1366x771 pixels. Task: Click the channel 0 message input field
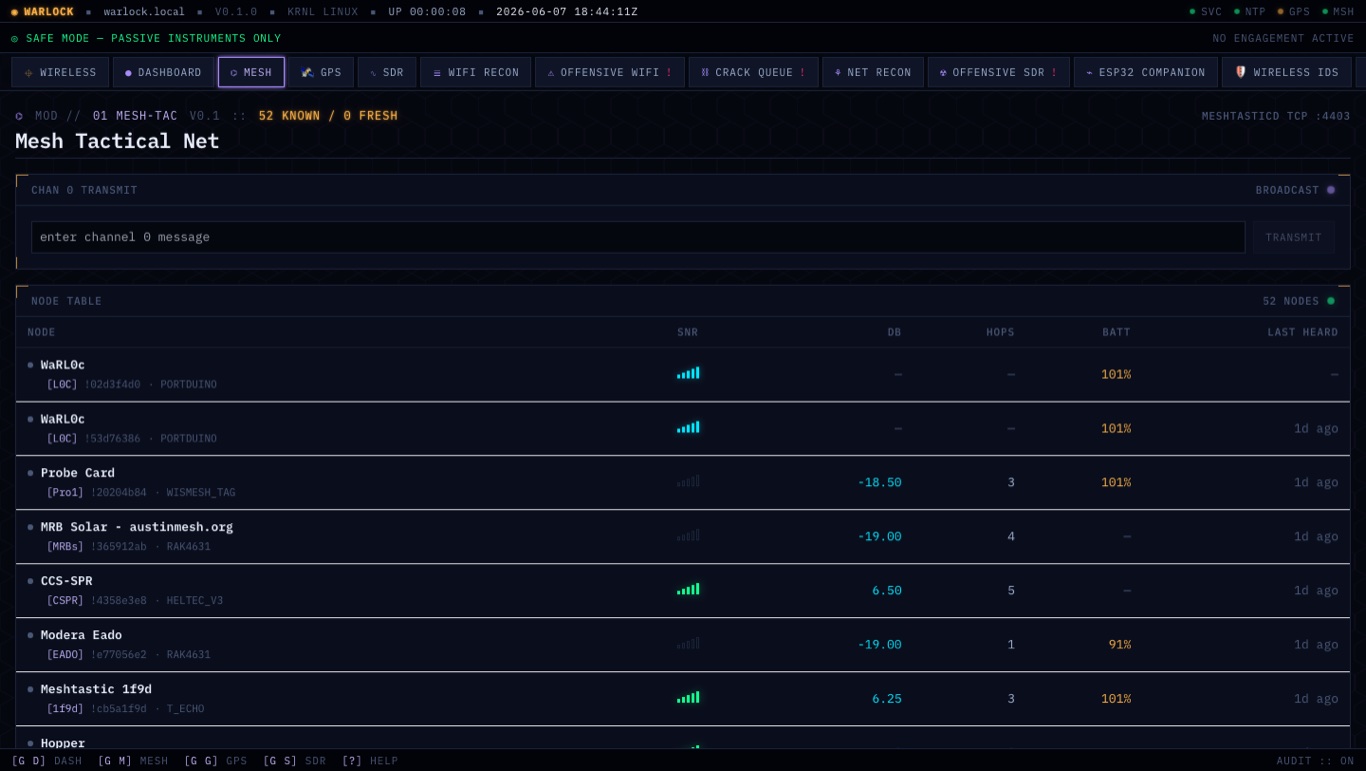tap(638, 237)
